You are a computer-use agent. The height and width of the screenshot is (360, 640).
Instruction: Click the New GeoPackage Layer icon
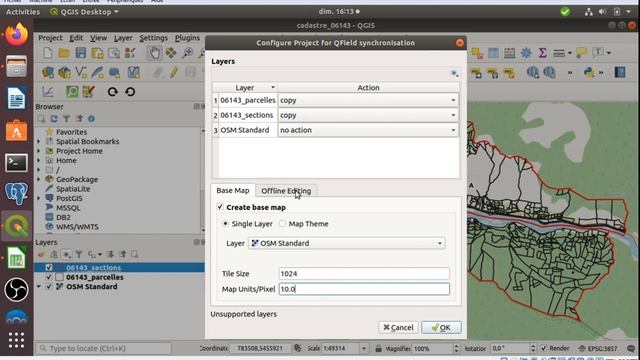pyautogui.click(x=64, y=73)
